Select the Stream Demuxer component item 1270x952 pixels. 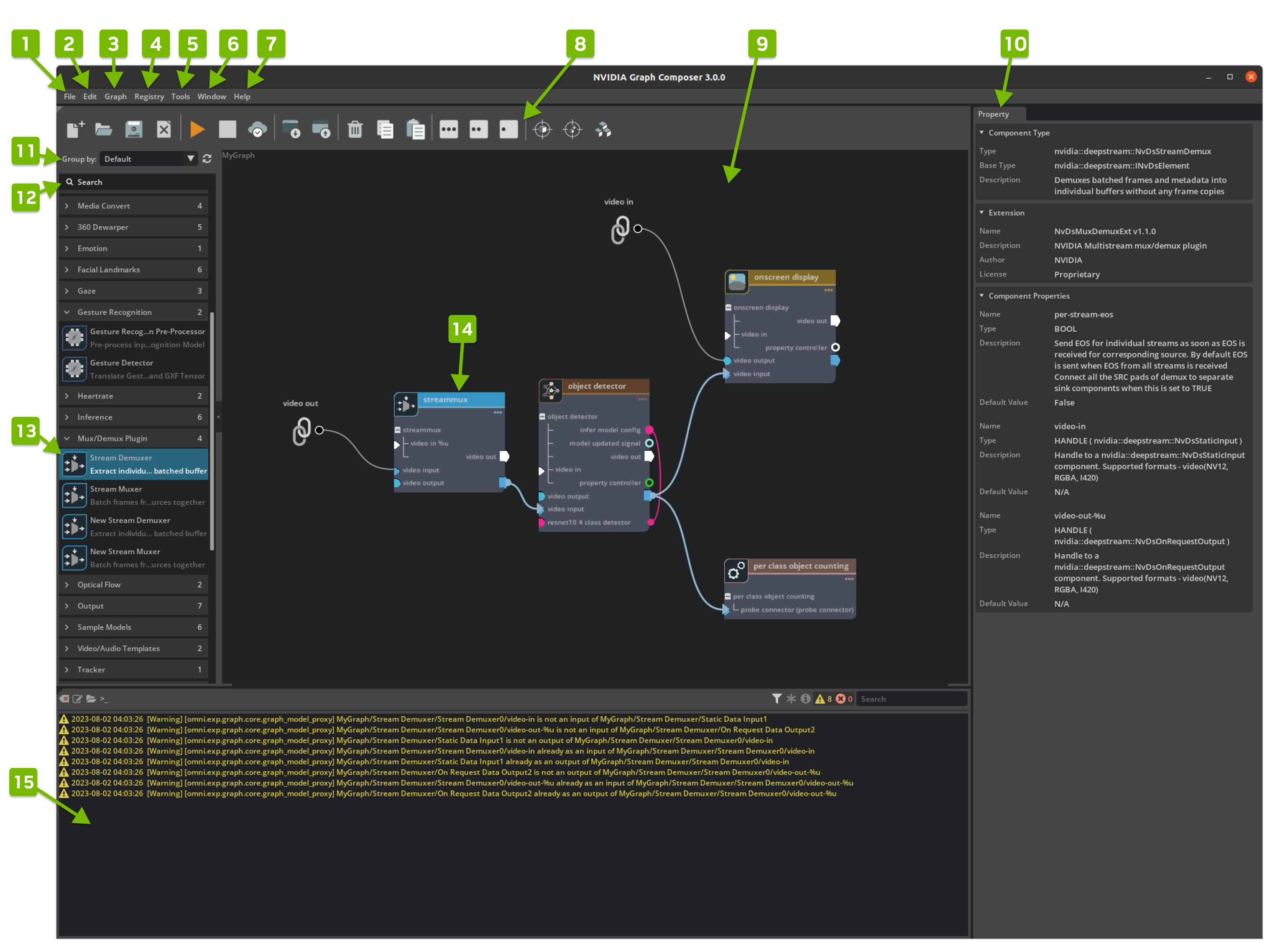click(134, 464)
